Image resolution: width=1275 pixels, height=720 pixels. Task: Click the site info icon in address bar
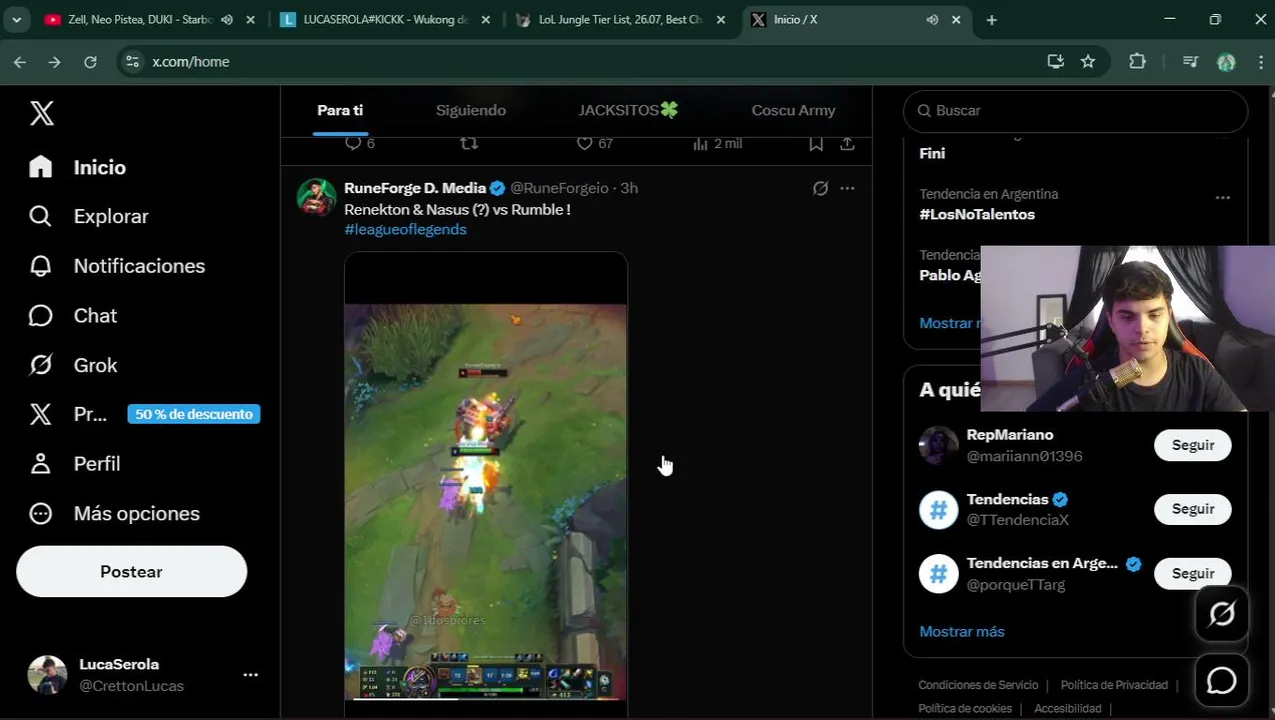pos(132,62)
